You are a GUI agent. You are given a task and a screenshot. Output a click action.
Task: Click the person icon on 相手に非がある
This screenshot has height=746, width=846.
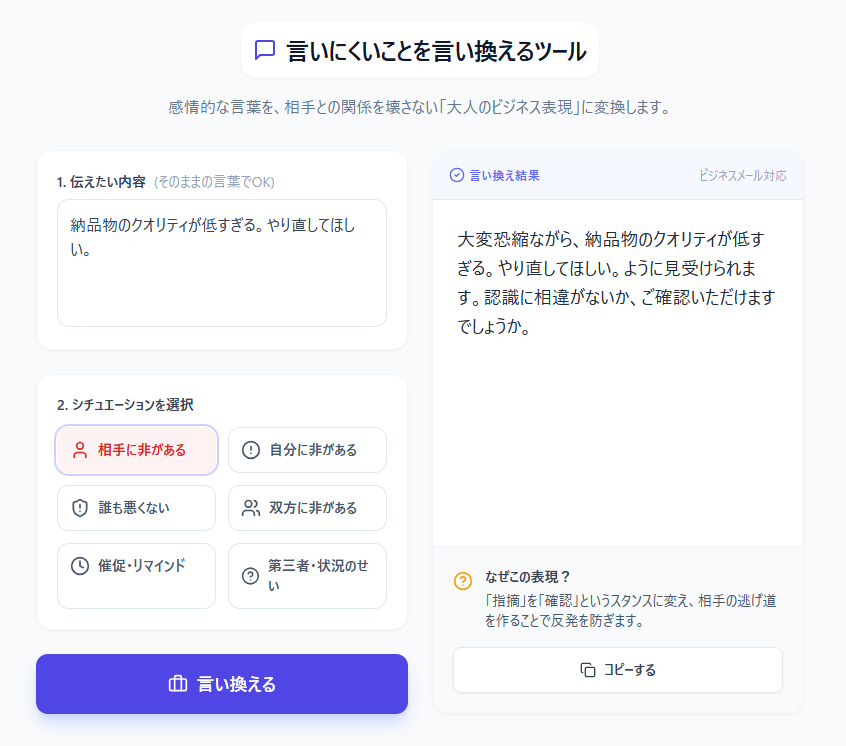point(82,450)
